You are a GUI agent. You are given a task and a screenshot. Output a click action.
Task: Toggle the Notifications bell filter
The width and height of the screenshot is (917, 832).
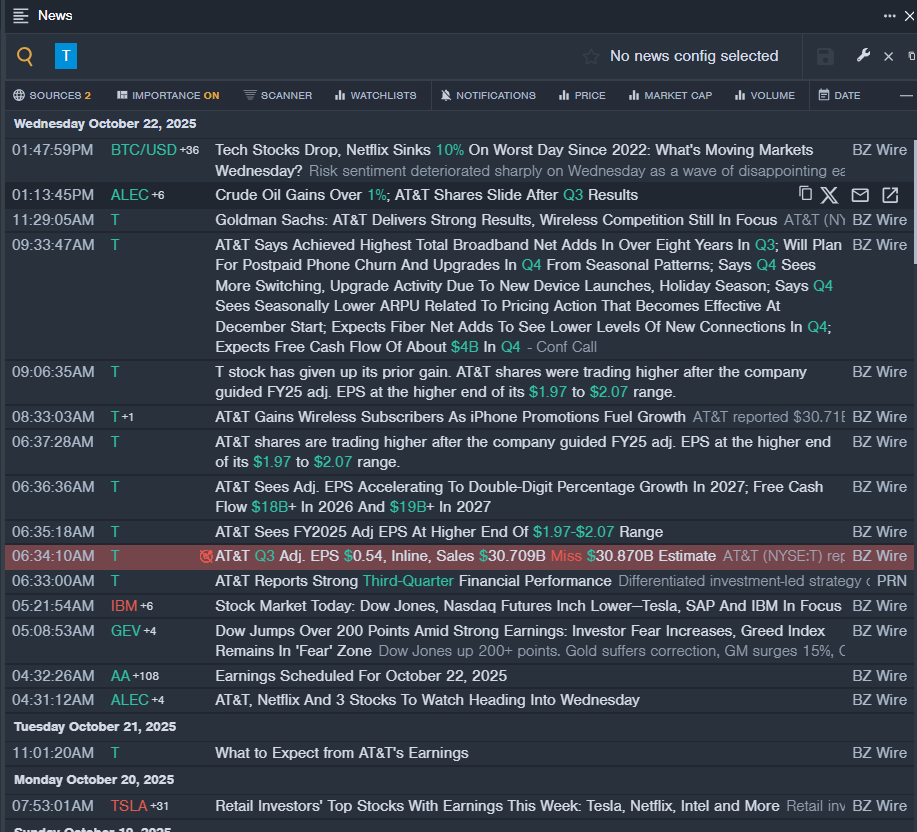pyautogui.click(x=489, y=96)
